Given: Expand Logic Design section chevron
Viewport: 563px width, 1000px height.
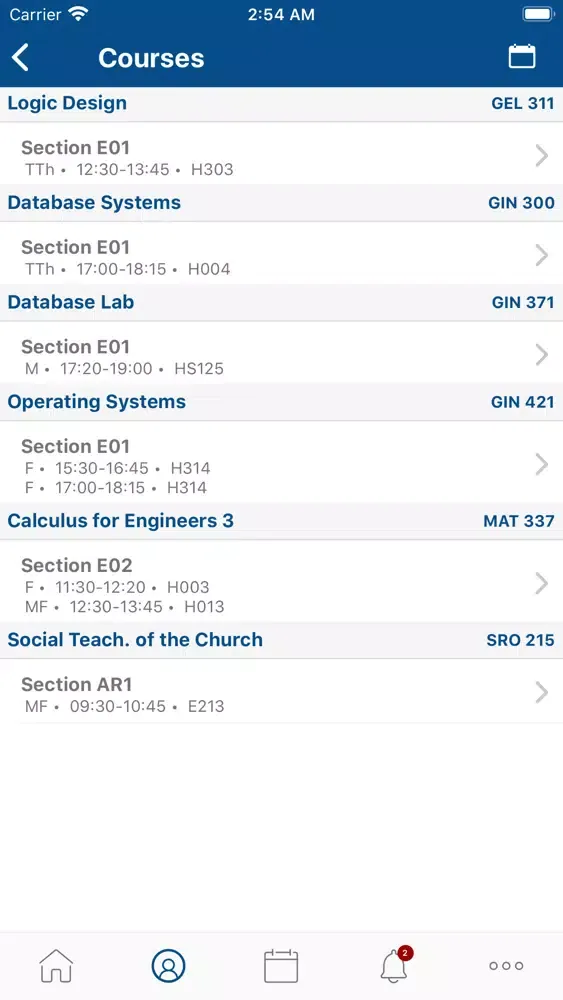Looking at the screenshot, I should pos(541,155).
